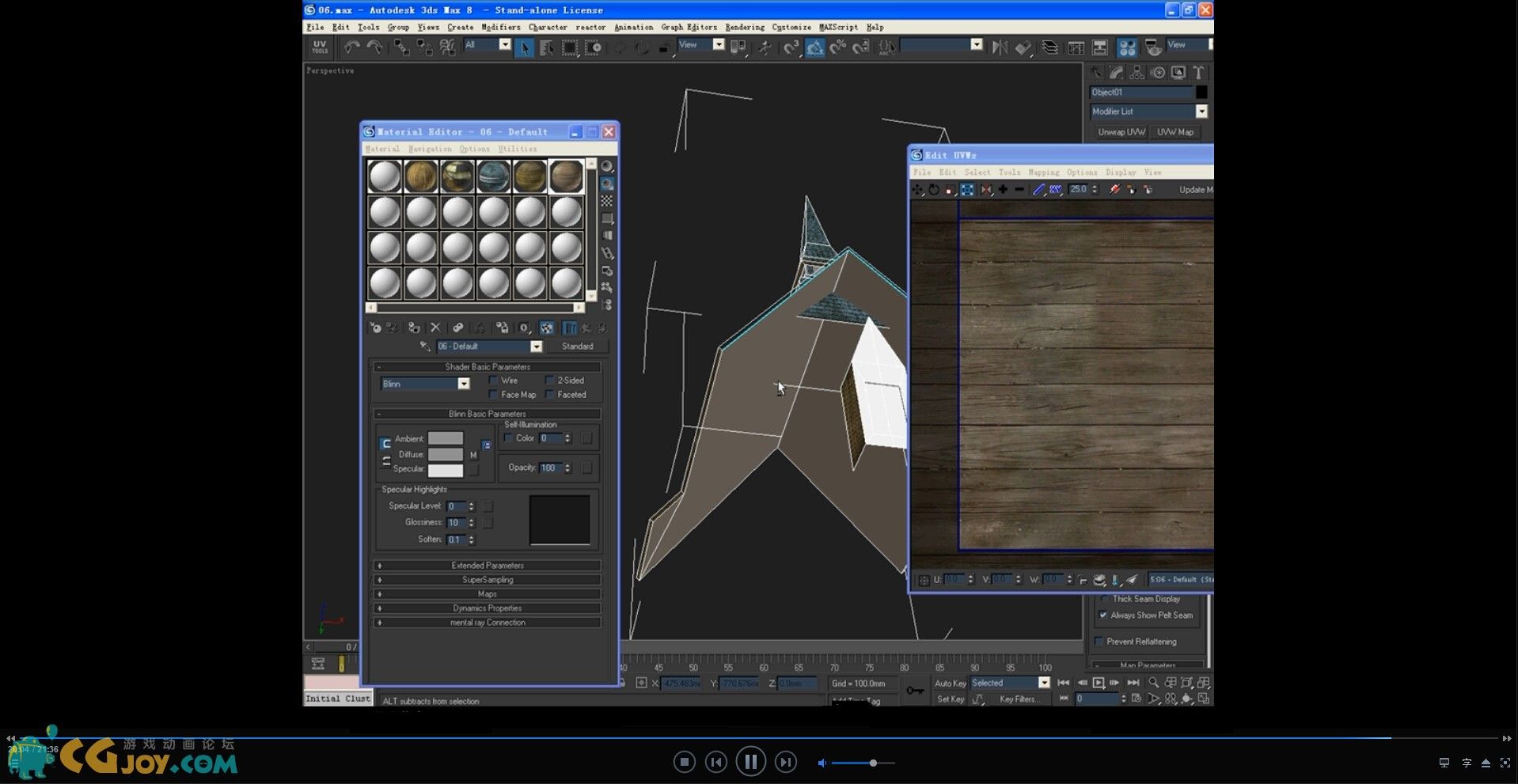1518x784 pixels.
Task: Open the UV Tools button
Action: [x=320, y=47]
